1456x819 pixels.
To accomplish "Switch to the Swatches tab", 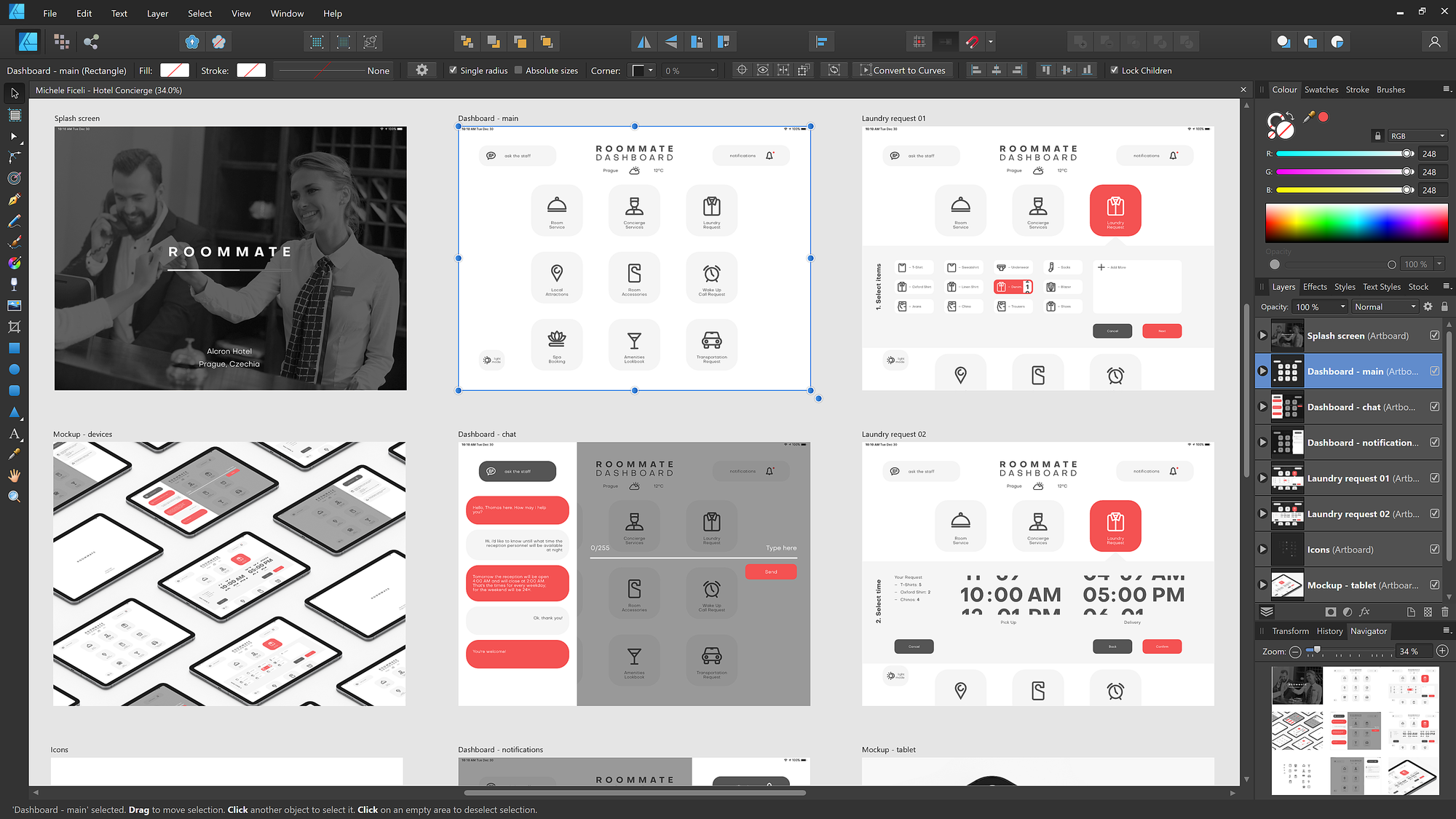I will click(x=1321, y=90).
